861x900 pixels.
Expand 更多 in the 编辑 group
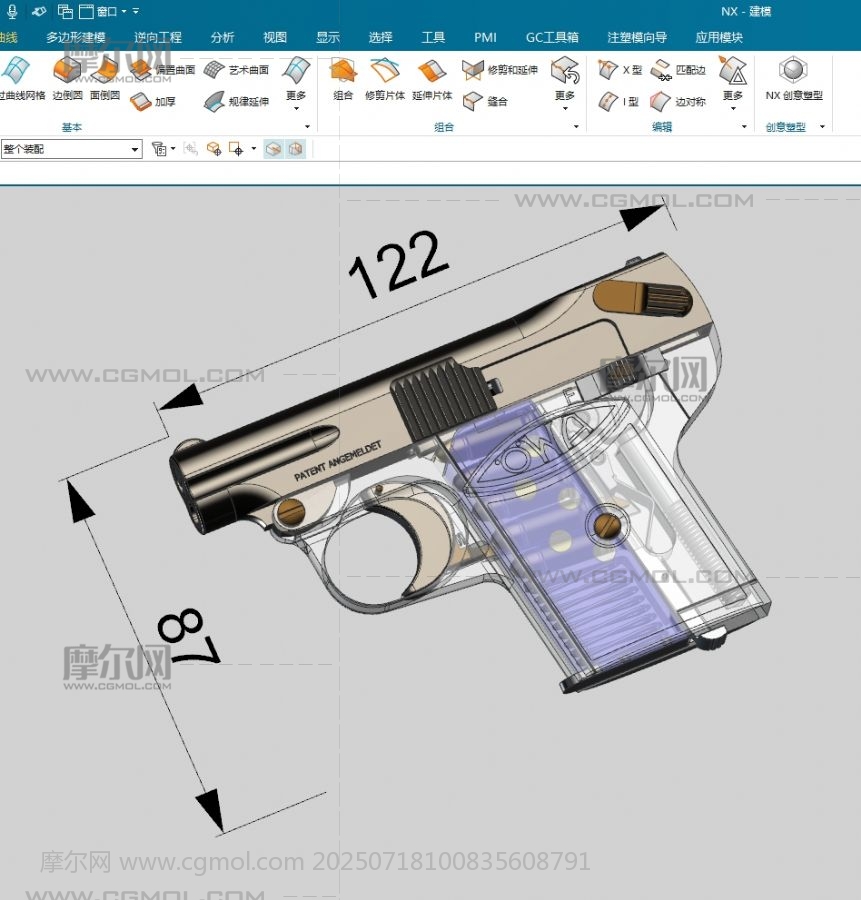pyautogui.click(x=733, y=83)
